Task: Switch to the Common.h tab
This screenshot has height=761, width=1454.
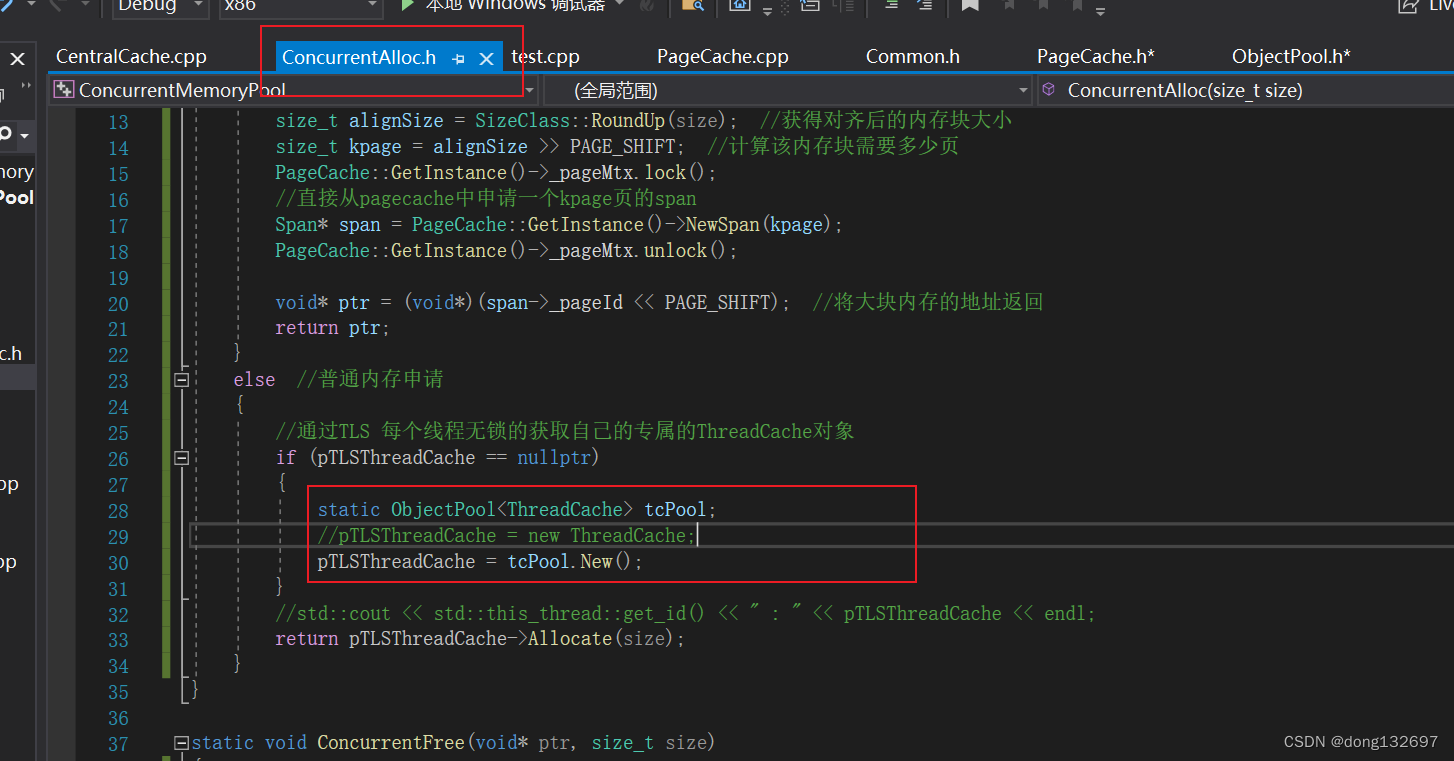Action: 912,57
